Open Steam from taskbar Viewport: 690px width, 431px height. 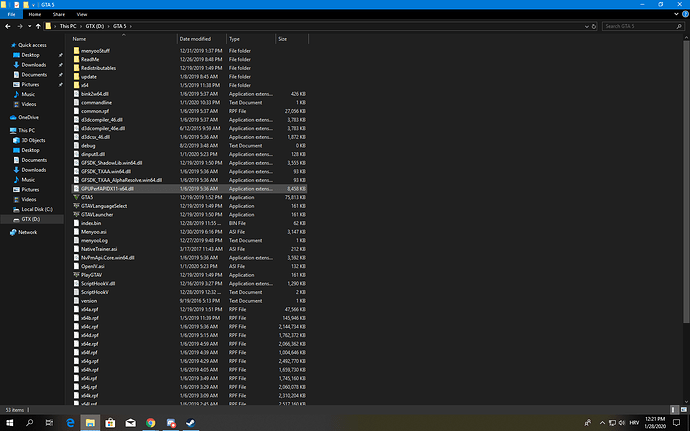tap(191, 423)
